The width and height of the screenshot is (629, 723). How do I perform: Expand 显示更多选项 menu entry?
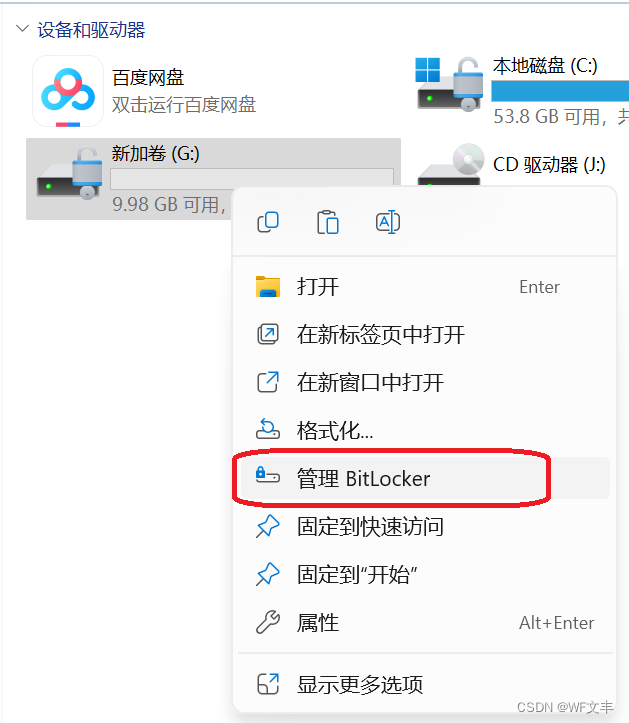click(x=424, y=684)
